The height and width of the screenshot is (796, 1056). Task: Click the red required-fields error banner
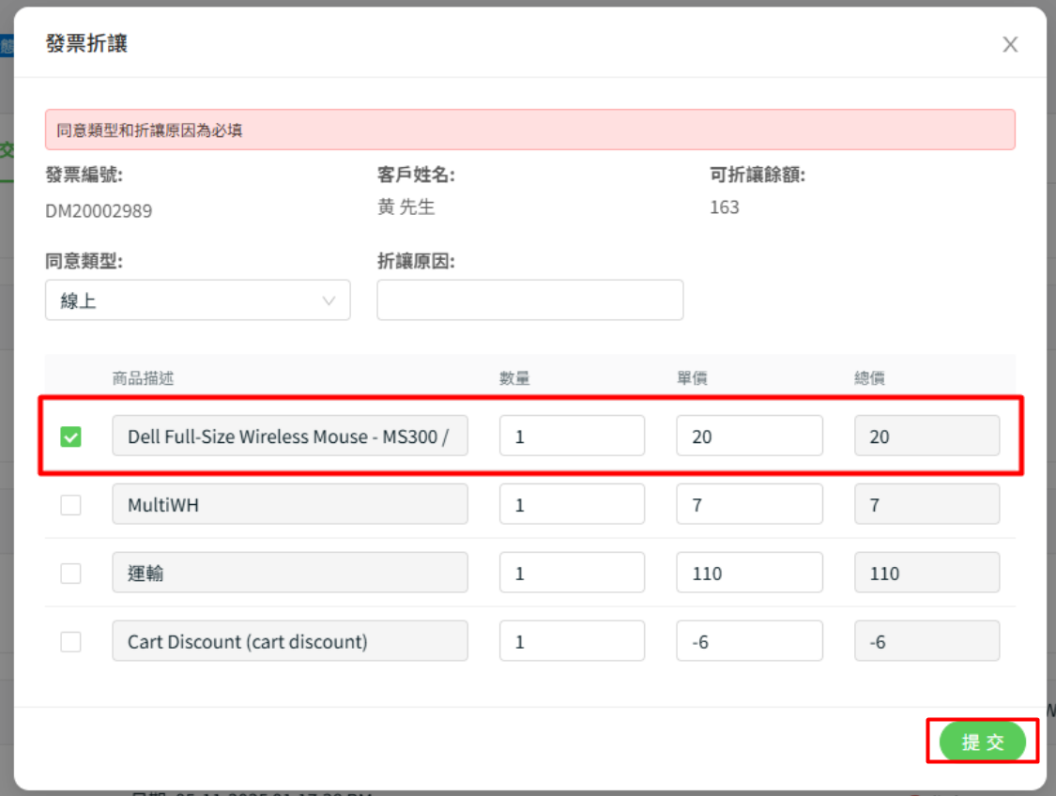pos(530,130)
